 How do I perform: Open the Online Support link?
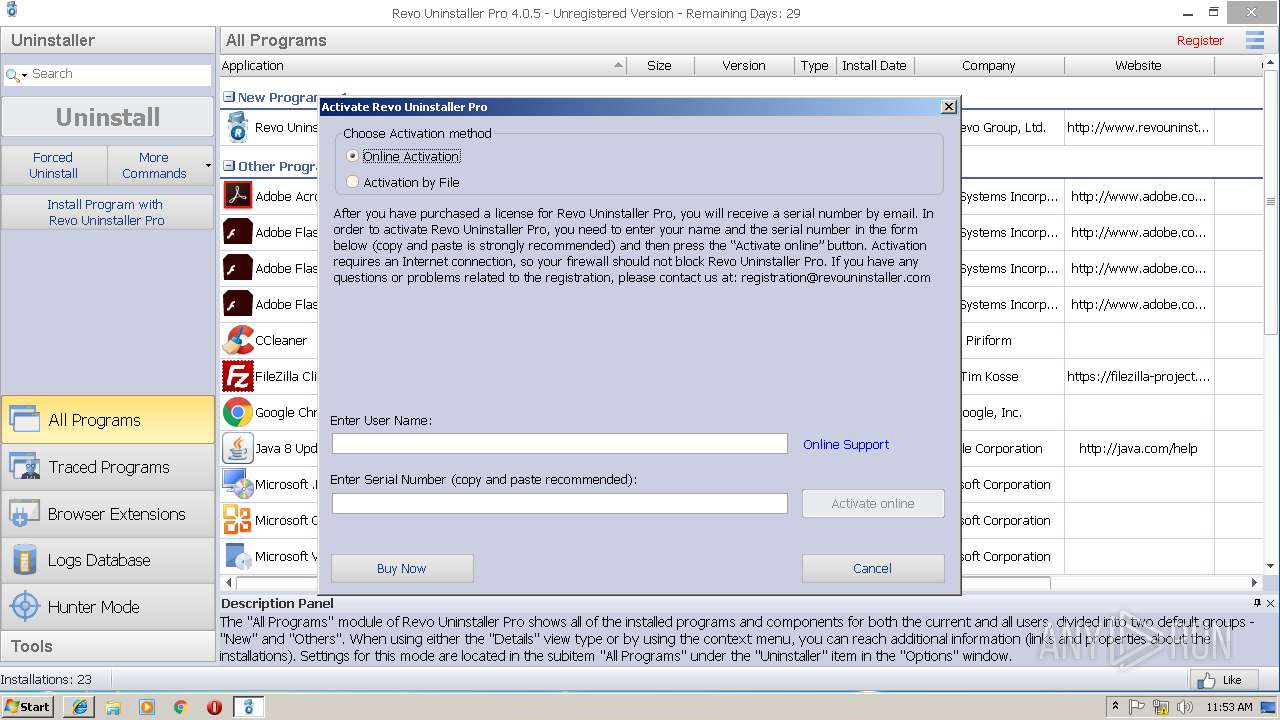click(x=846, y=444)
